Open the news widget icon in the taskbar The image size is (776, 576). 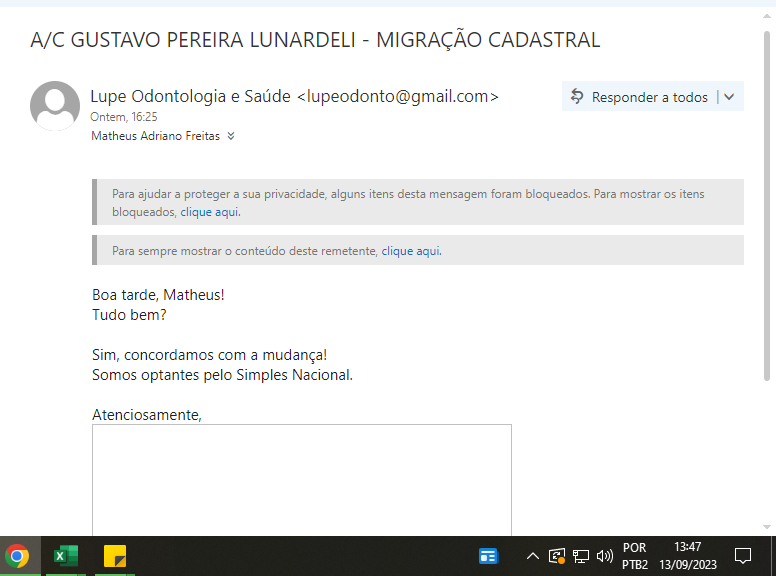tap(488, 556)
